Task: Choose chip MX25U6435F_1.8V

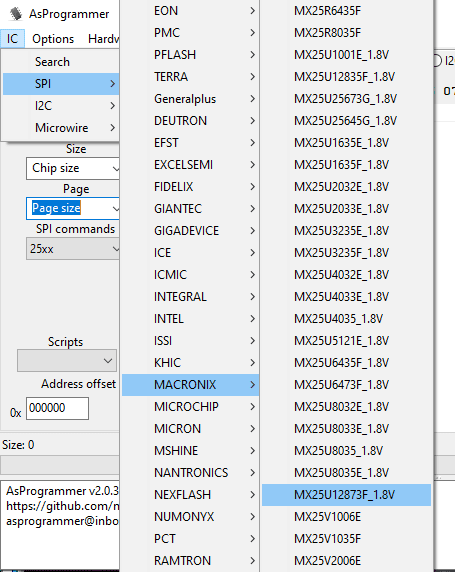Action: pos(346,363)
